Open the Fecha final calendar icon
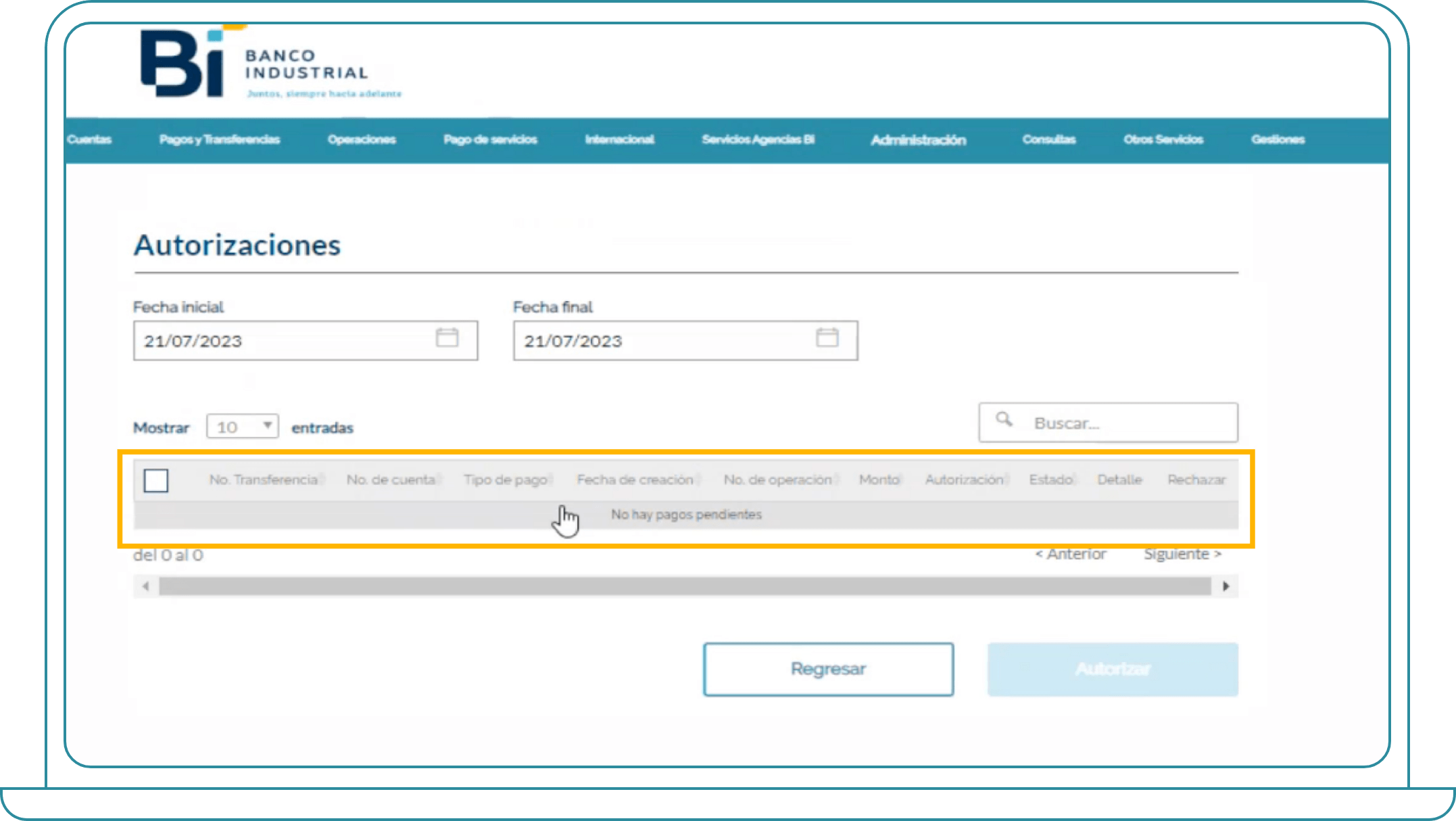Image resolution: width=1456 pixels, height=821 pixels. pos(827,337)
